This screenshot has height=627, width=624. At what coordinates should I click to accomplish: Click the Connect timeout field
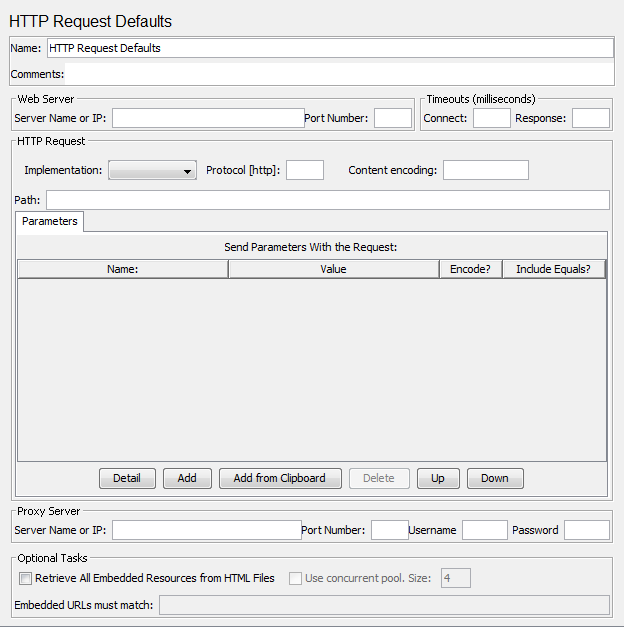(491, 118)
